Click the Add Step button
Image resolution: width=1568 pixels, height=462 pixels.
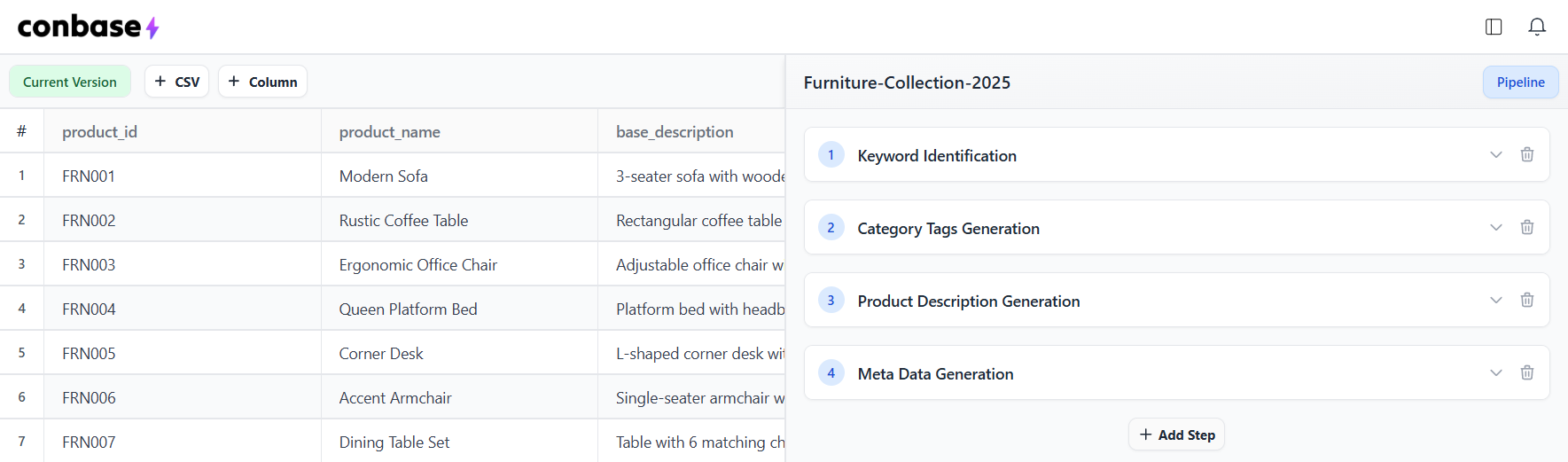(x=1176, y=435)
